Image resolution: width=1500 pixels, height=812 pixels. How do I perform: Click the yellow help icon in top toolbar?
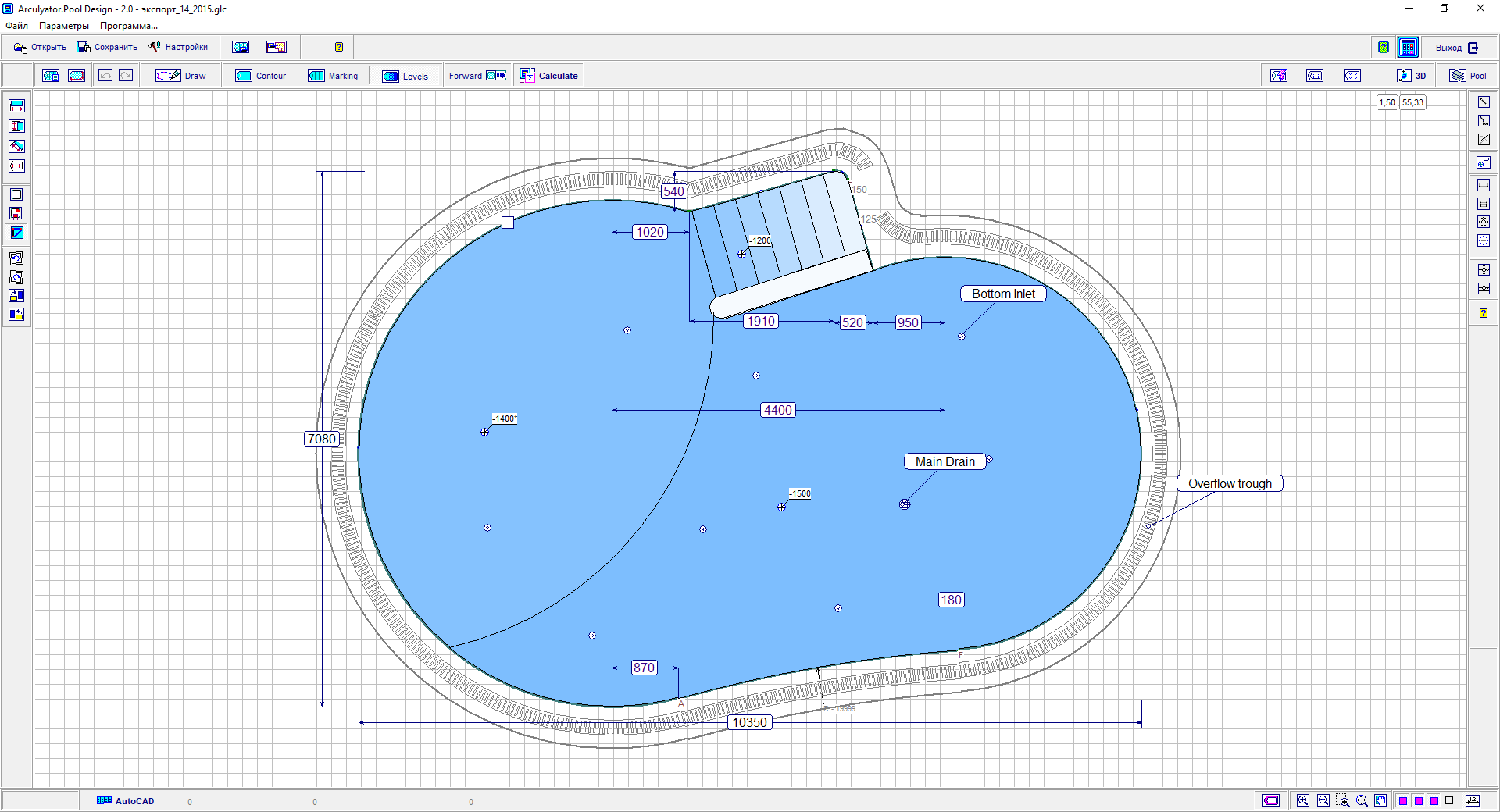339,48
